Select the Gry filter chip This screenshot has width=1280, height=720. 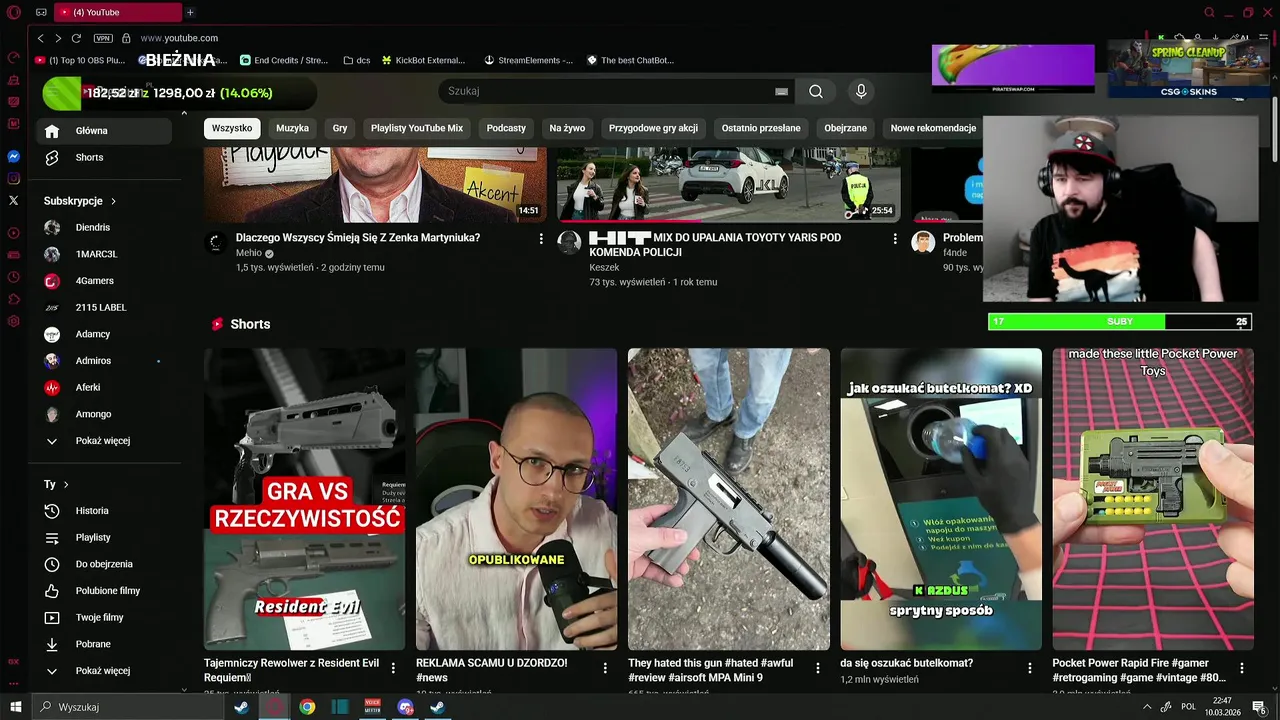point(340,128)
